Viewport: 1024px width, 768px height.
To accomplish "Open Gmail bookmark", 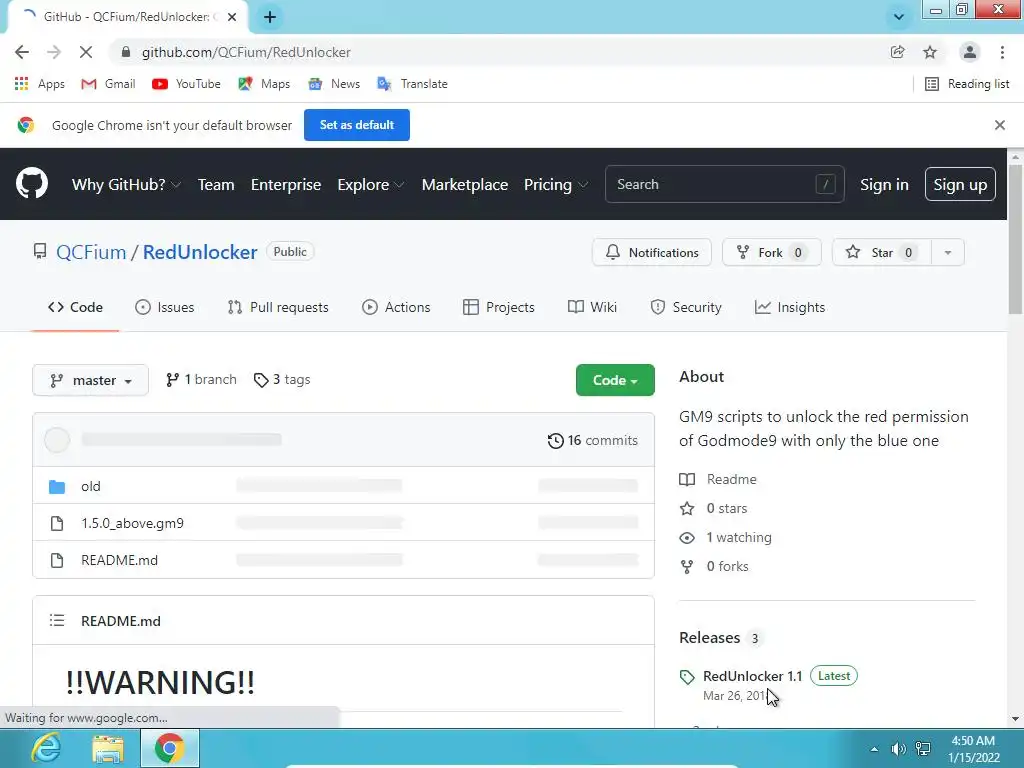I will (x=108, y=84).
